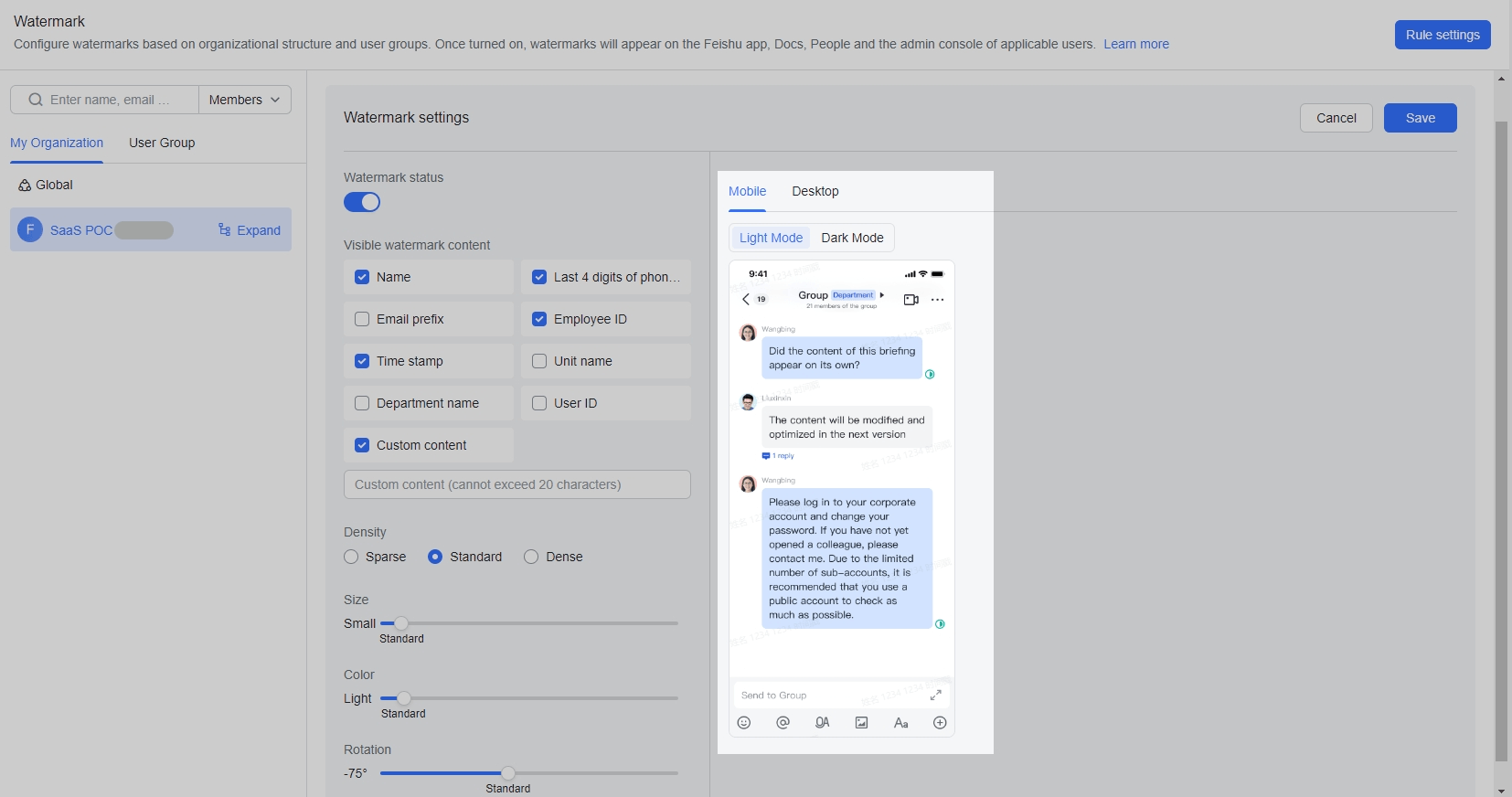Click the Rotation slider handle
The height and width of the screenshot is (797, 1512).
coord(508,773)
